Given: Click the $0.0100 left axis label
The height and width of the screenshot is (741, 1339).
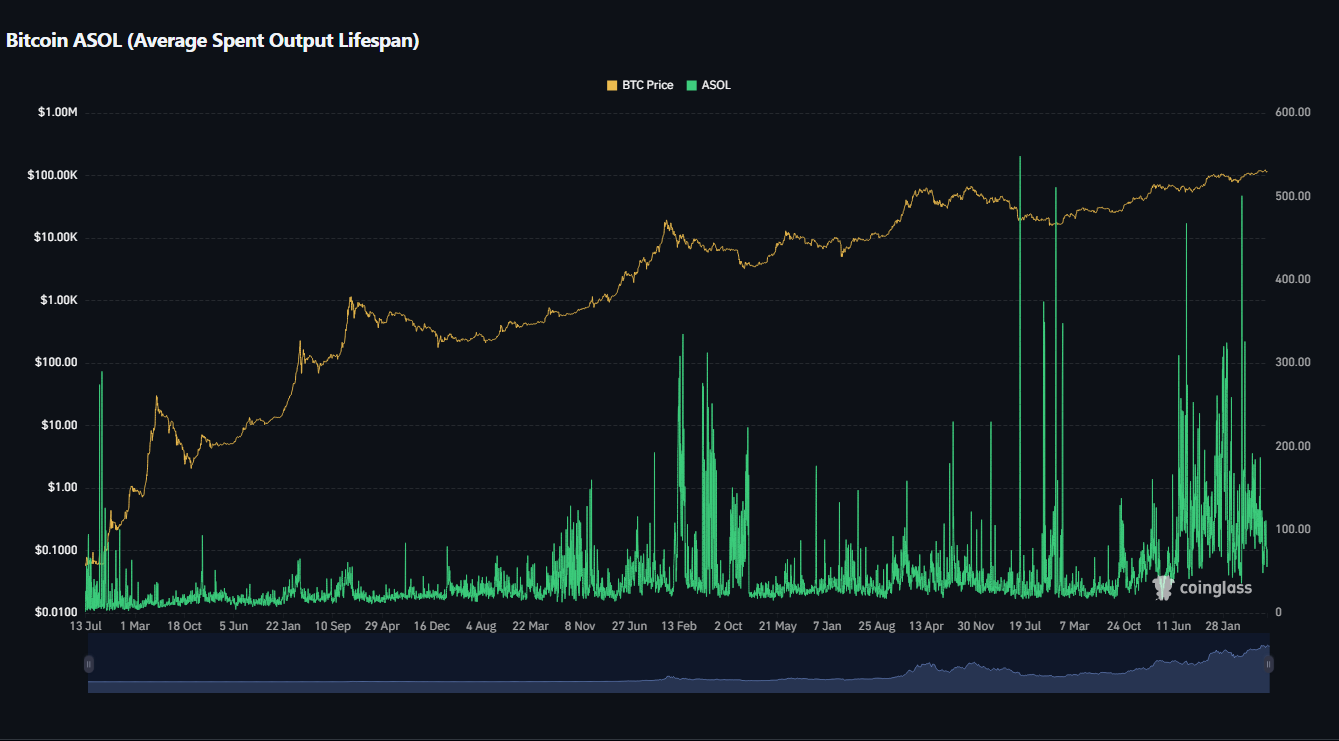Looking at the screenshot, I should pyautogui.click(x=57, y=612).
